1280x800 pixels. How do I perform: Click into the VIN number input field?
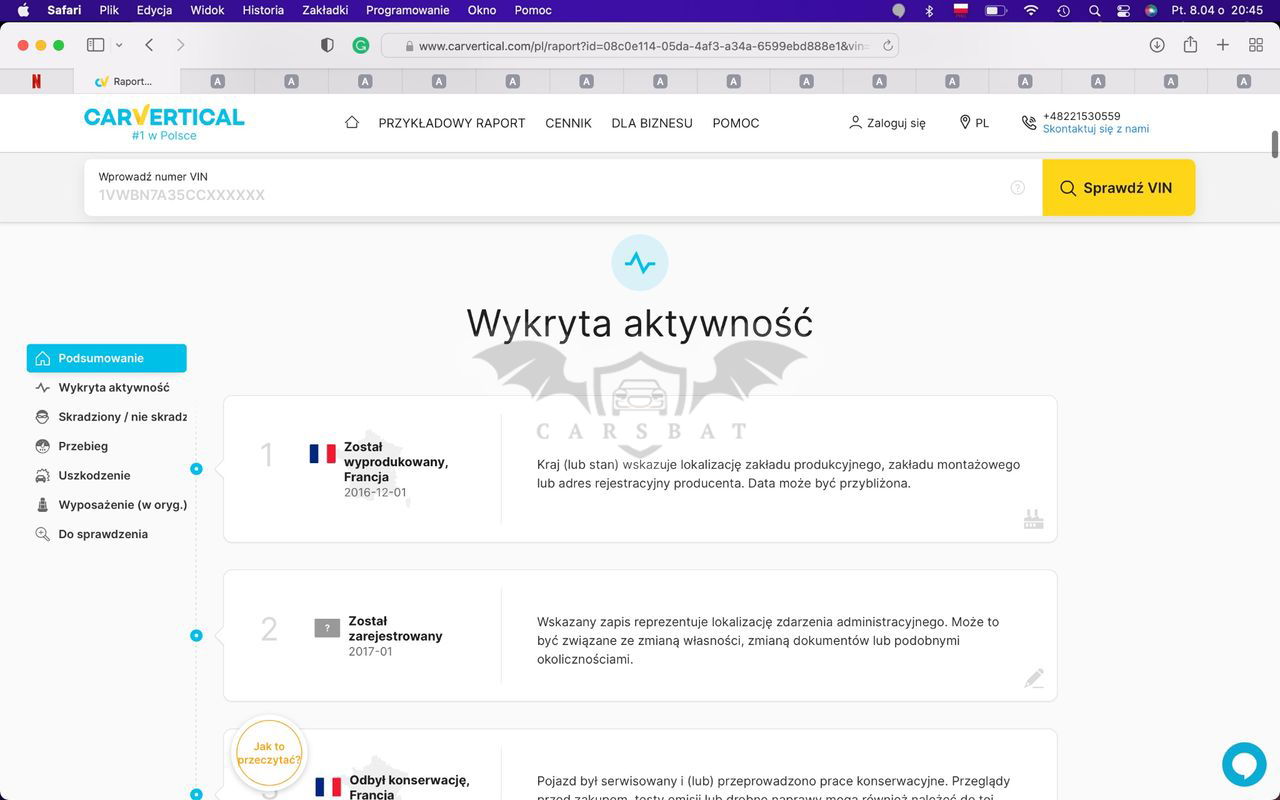pos(550,194)
